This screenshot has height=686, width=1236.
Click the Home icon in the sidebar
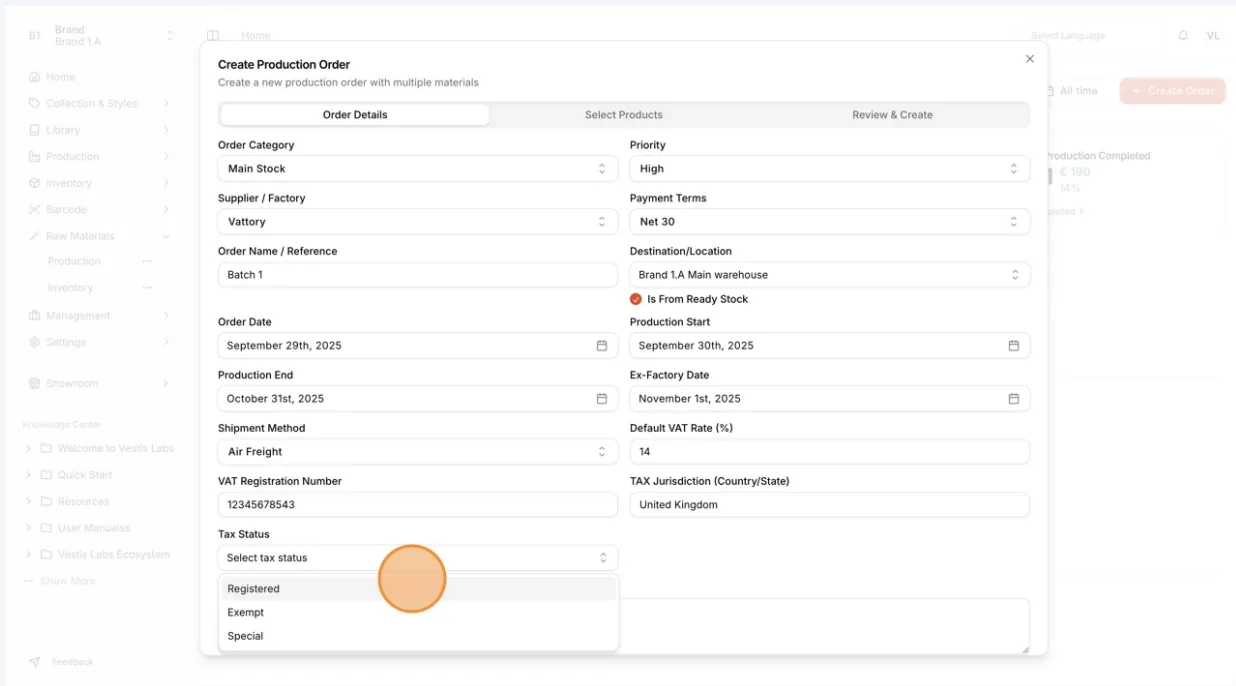tap(35, 77)
